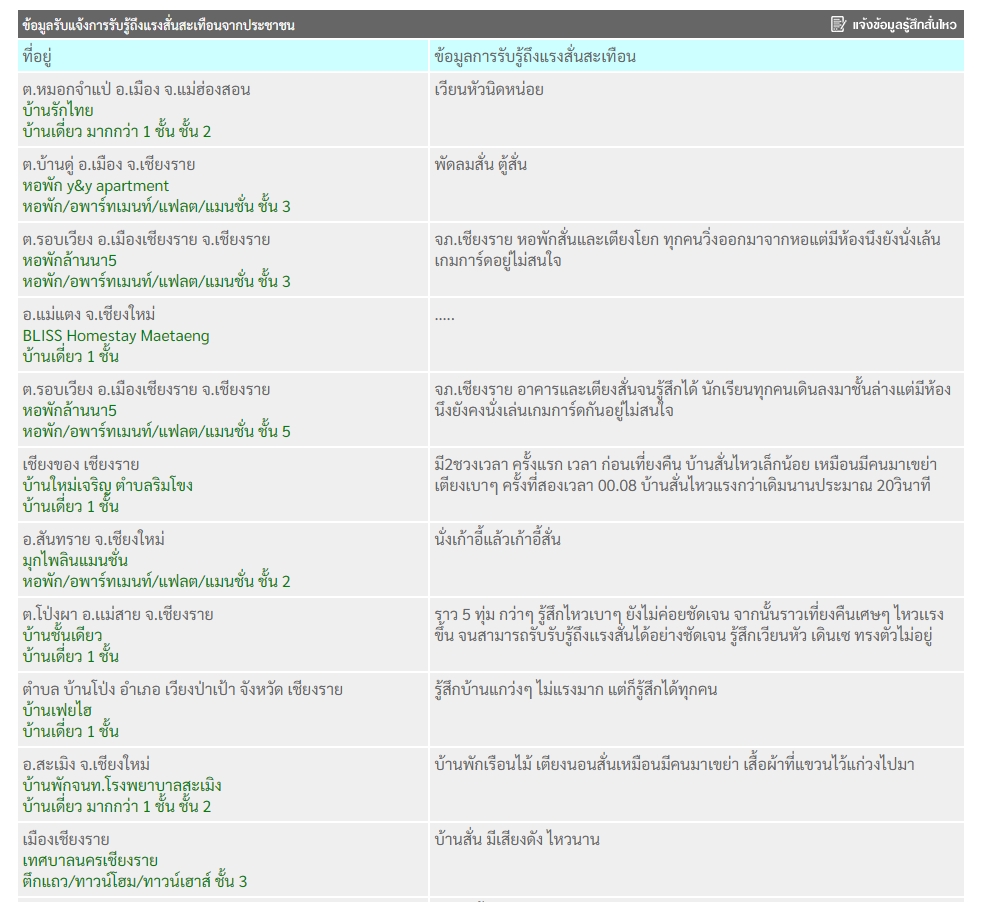Click the address ต.หมอกจำแป่ อ.เมือง จ.แม่ฮ่องสอน

coord(136,90)
